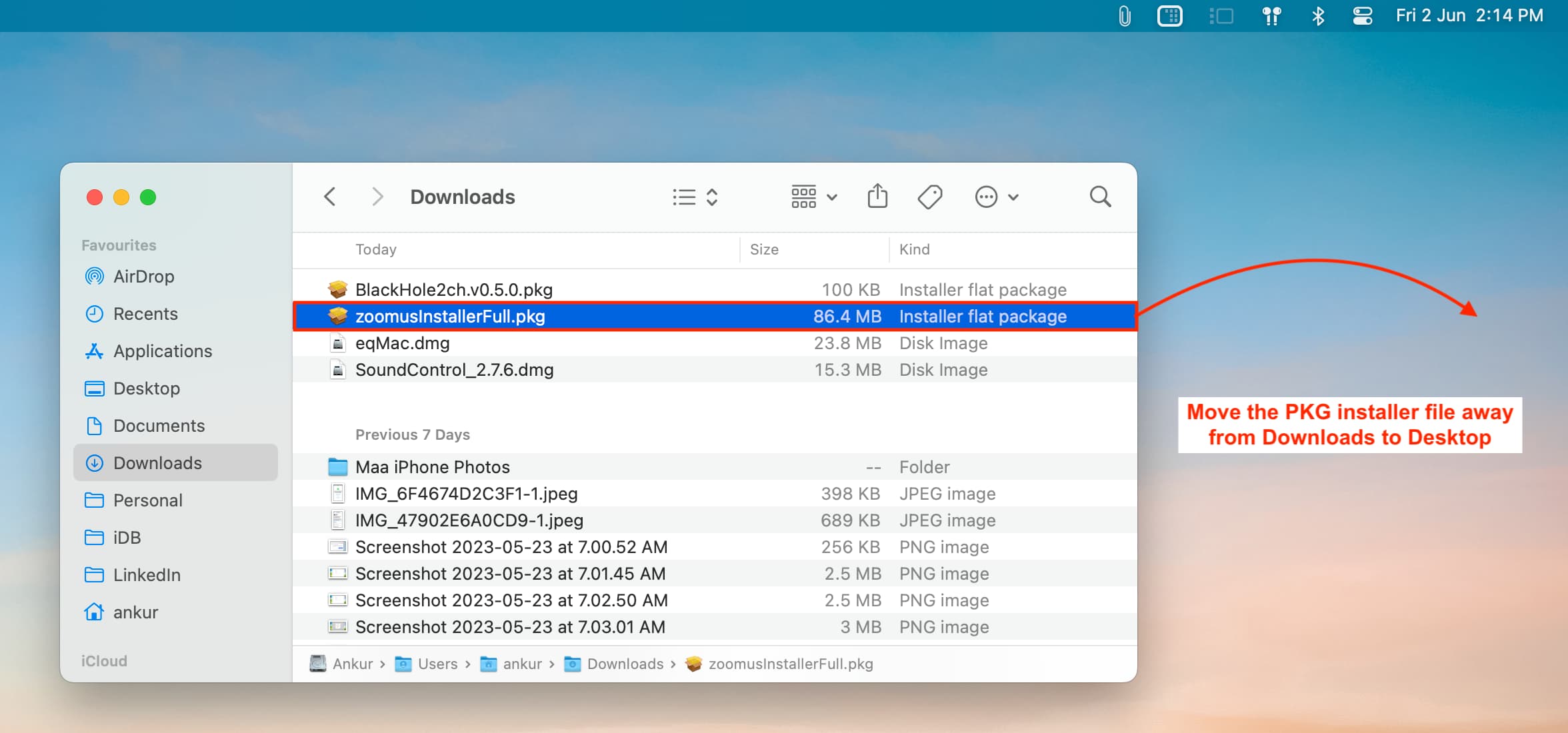This screenshot has width=1568, height=733.
Task: Select eqMac.dmg file
Action: pos(715,343)
